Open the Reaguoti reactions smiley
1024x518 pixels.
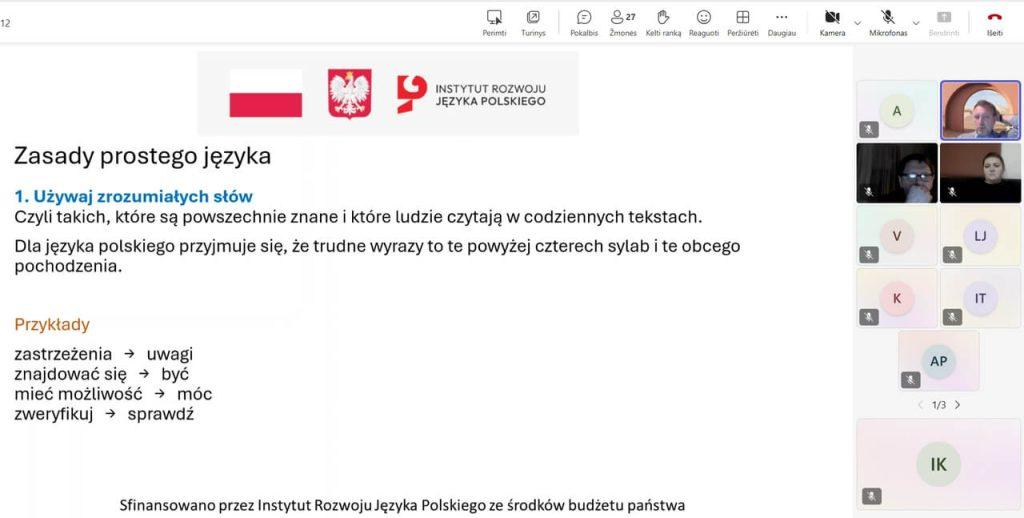703,18
